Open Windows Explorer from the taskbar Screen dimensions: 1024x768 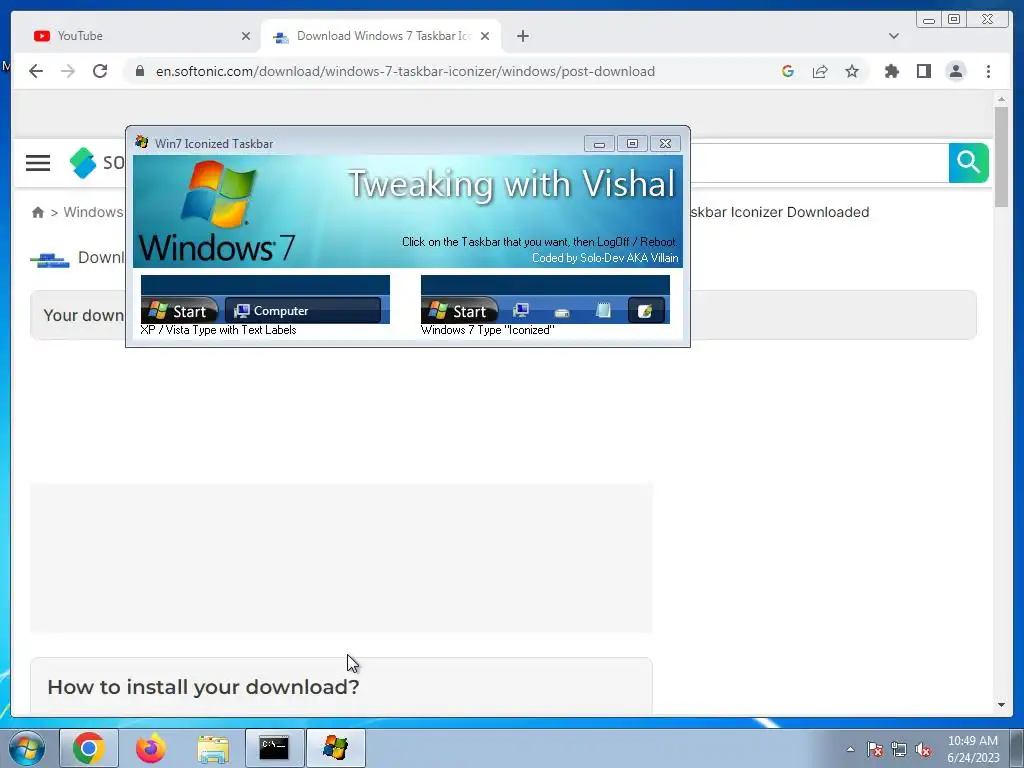point(213,748)
